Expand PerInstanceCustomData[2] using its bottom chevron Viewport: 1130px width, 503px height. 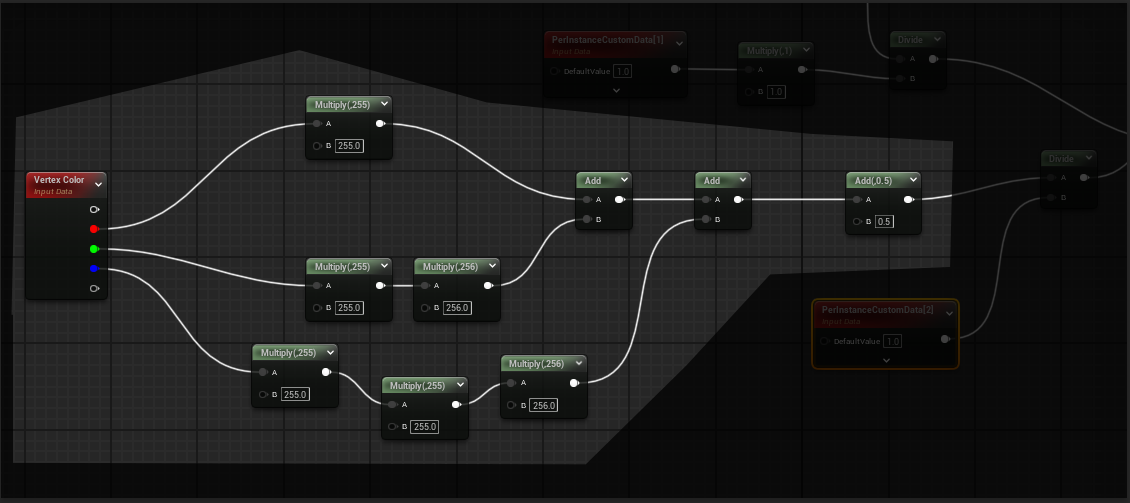click(885, 360)
